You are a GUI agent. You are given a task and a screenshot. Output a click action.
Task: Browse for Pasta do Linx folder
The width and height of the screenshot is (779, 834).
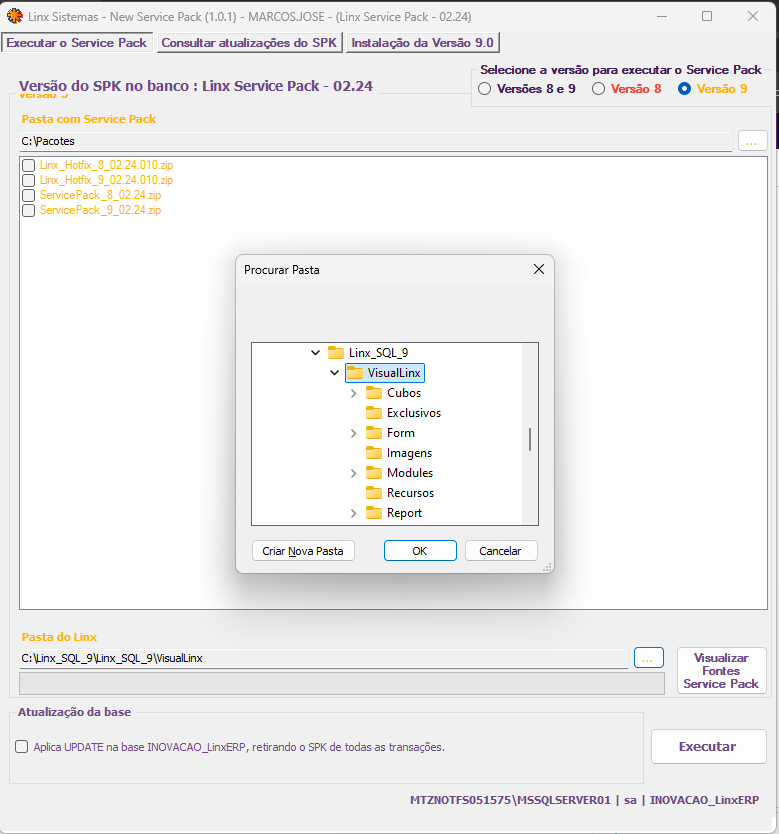point(648,657)
